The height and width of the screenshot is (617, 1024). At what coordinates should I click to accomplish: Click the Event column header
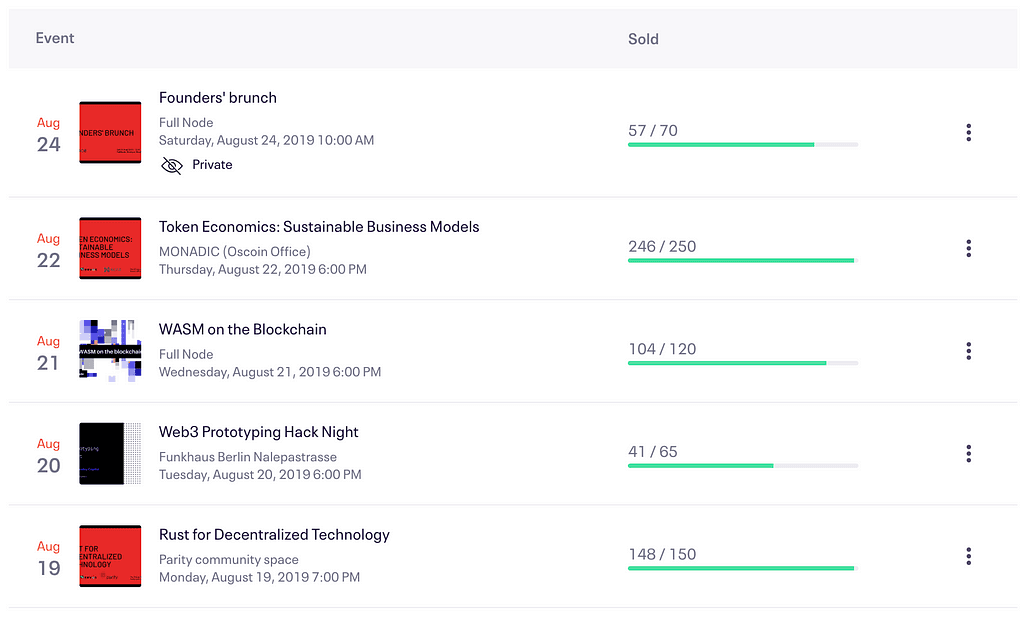pyautogui.click(x=55, y=38)
